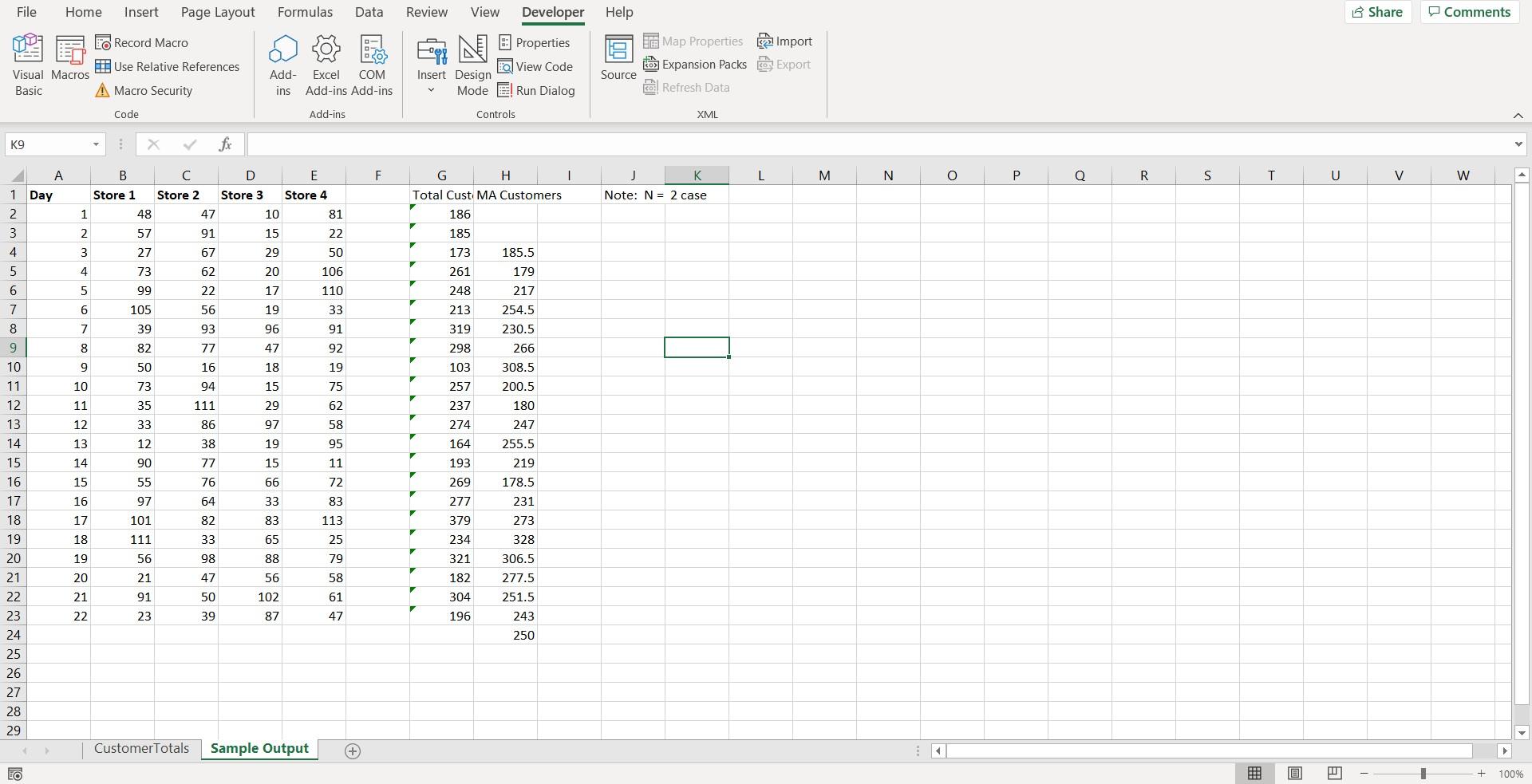Select the 'Day' header cell
Image resolution: width=1532 pixels, height=784 pixels.
(x=58, y=195)
